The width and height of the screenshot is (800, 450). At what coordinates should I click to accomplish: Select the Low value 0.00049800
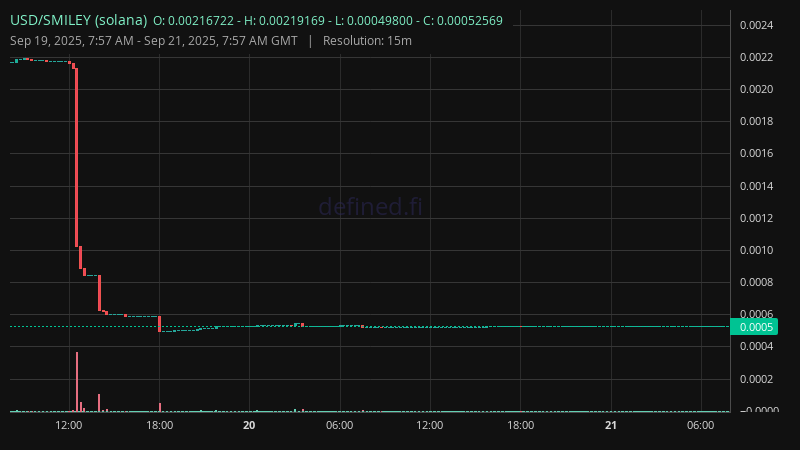click(x=380, y=21)
